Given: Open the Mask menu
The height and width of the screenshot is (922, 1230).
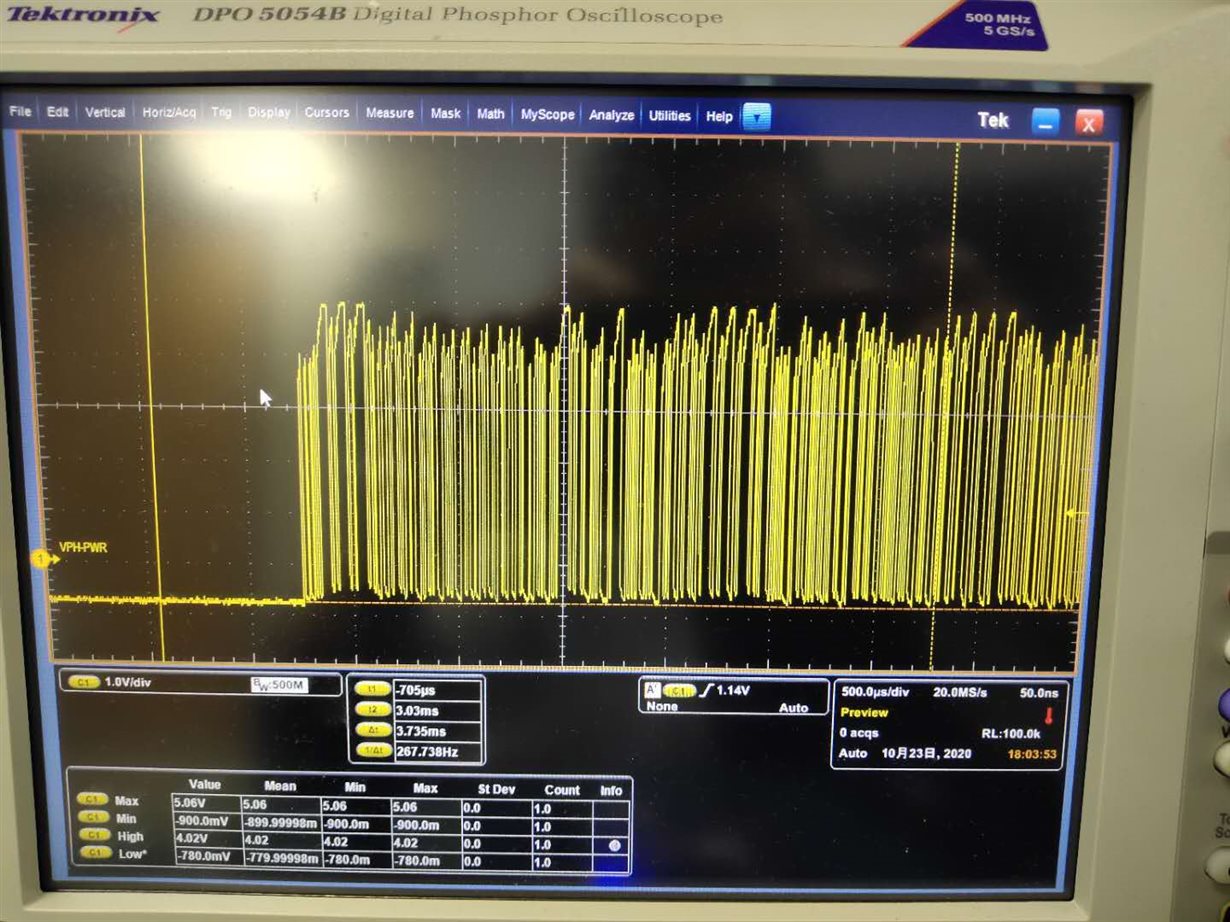Looking at the screenshot, I should 445,114.
